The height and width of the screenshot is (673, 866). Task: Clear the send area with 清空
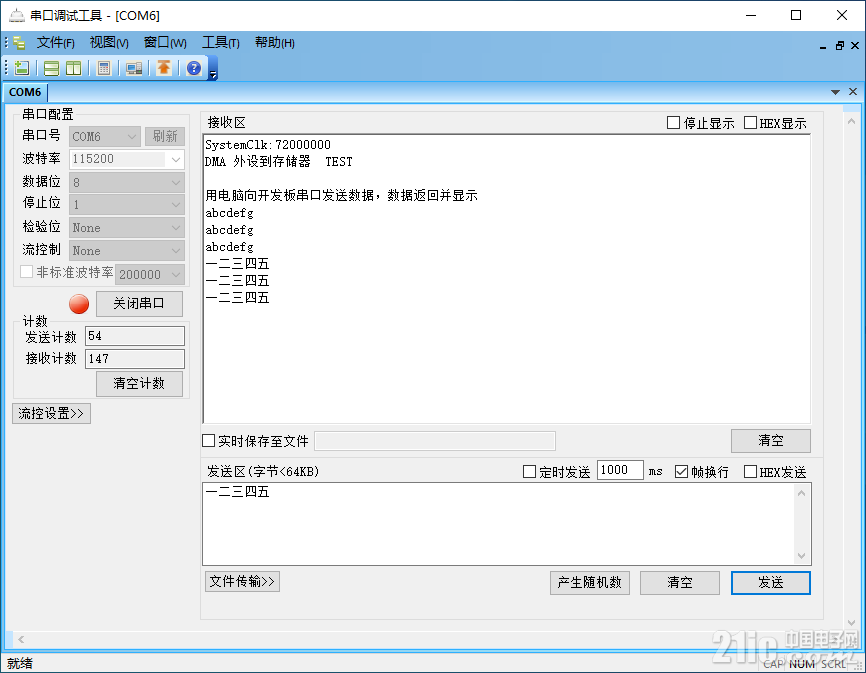(680, 582)
